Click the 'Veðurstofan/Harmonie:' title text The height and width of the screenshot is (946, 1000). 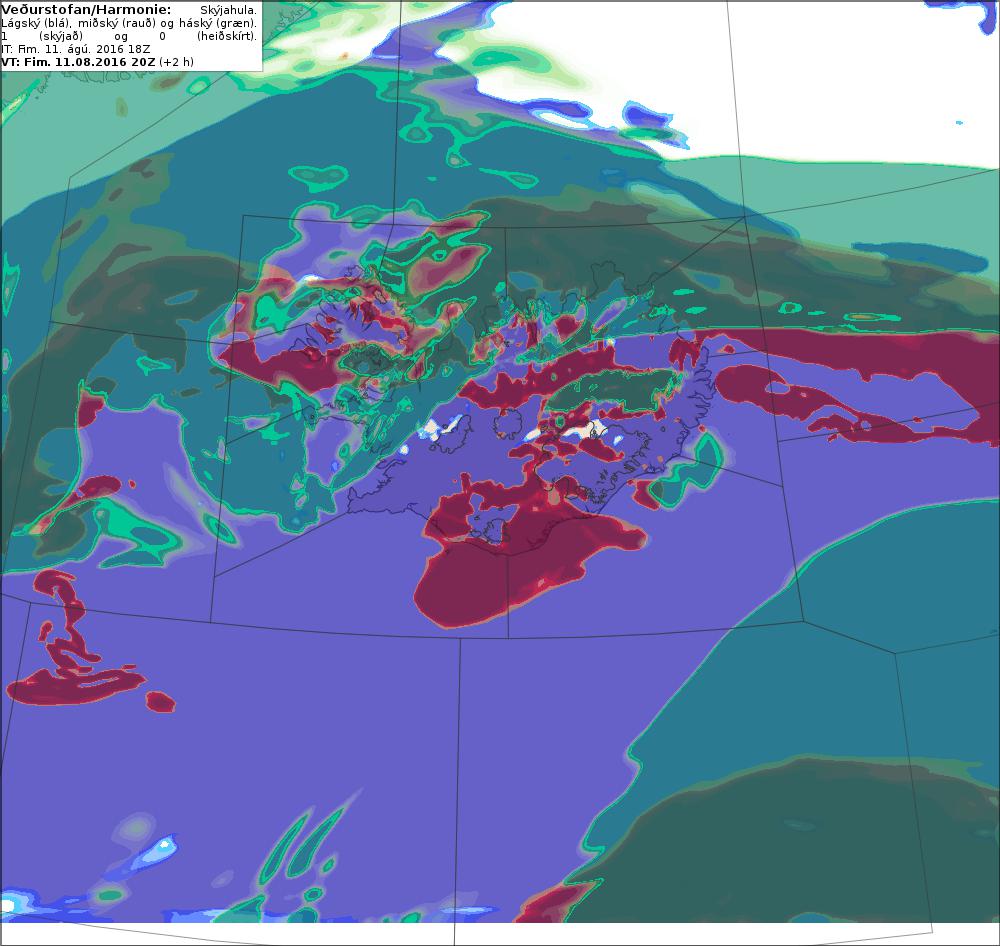coord(86,10)
